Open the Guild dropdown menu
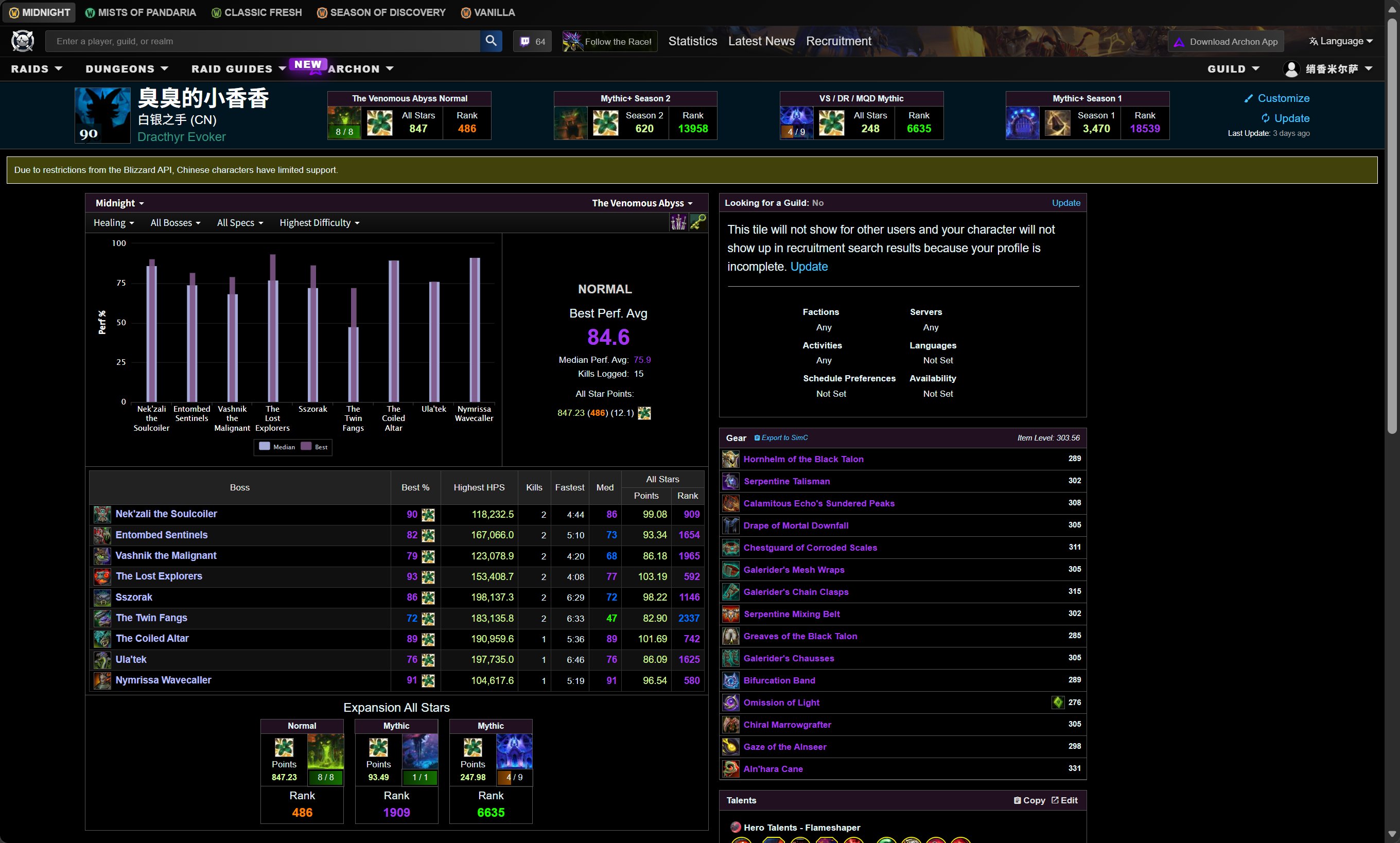 1233,69
